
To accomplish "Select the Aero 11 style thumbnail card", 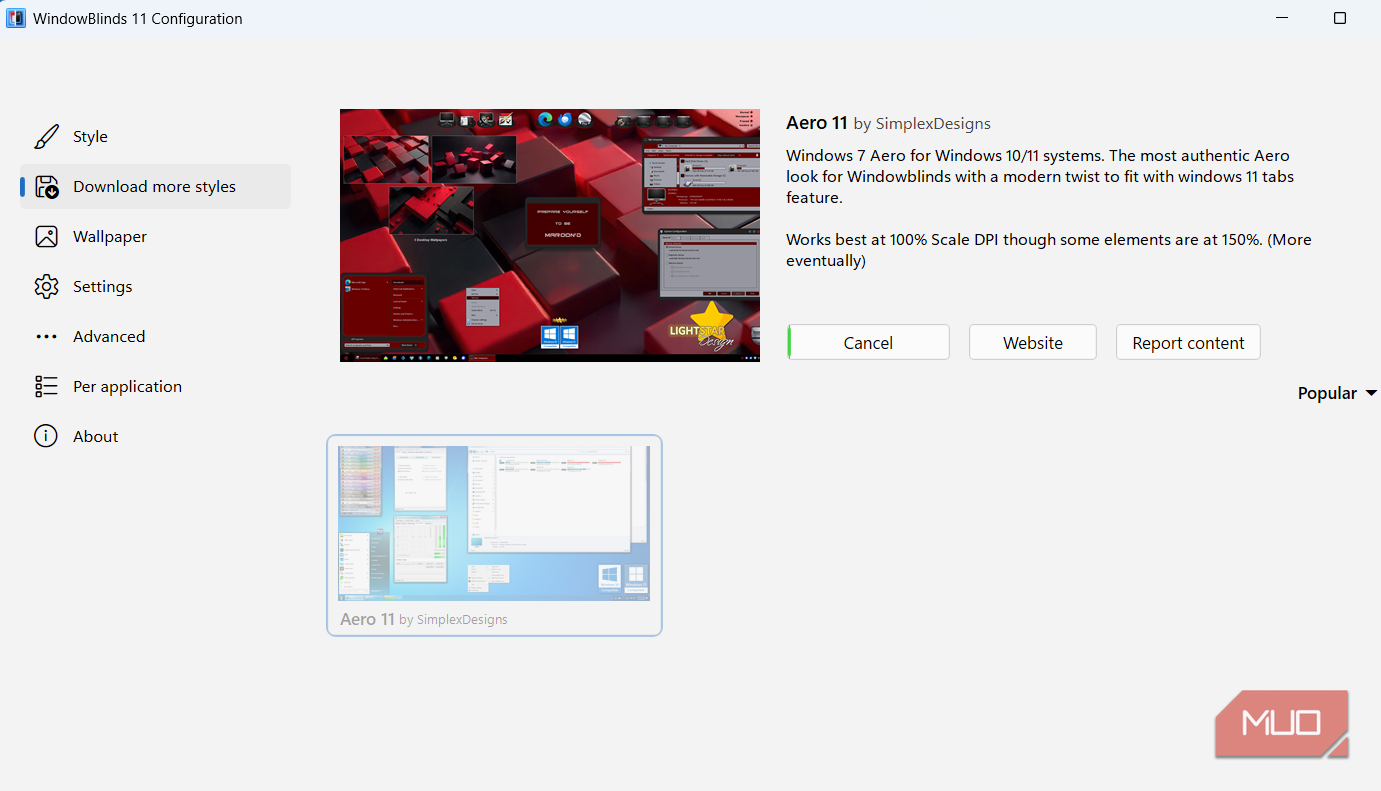I will (x=494, y=535).
